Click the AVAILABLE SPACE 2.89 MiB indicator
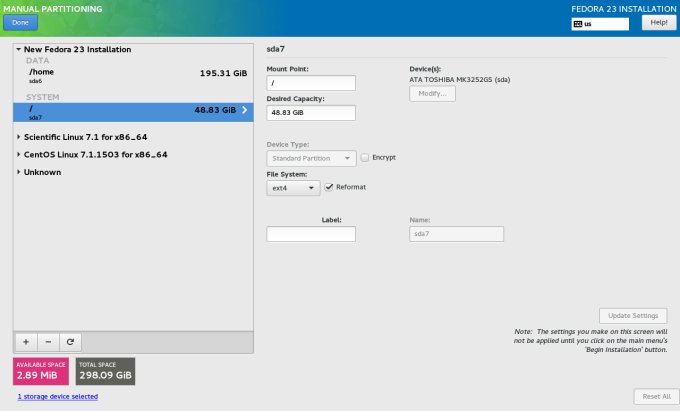Image resolution: width=680 pixels, height=411 pixels. (x=41, y=371)
